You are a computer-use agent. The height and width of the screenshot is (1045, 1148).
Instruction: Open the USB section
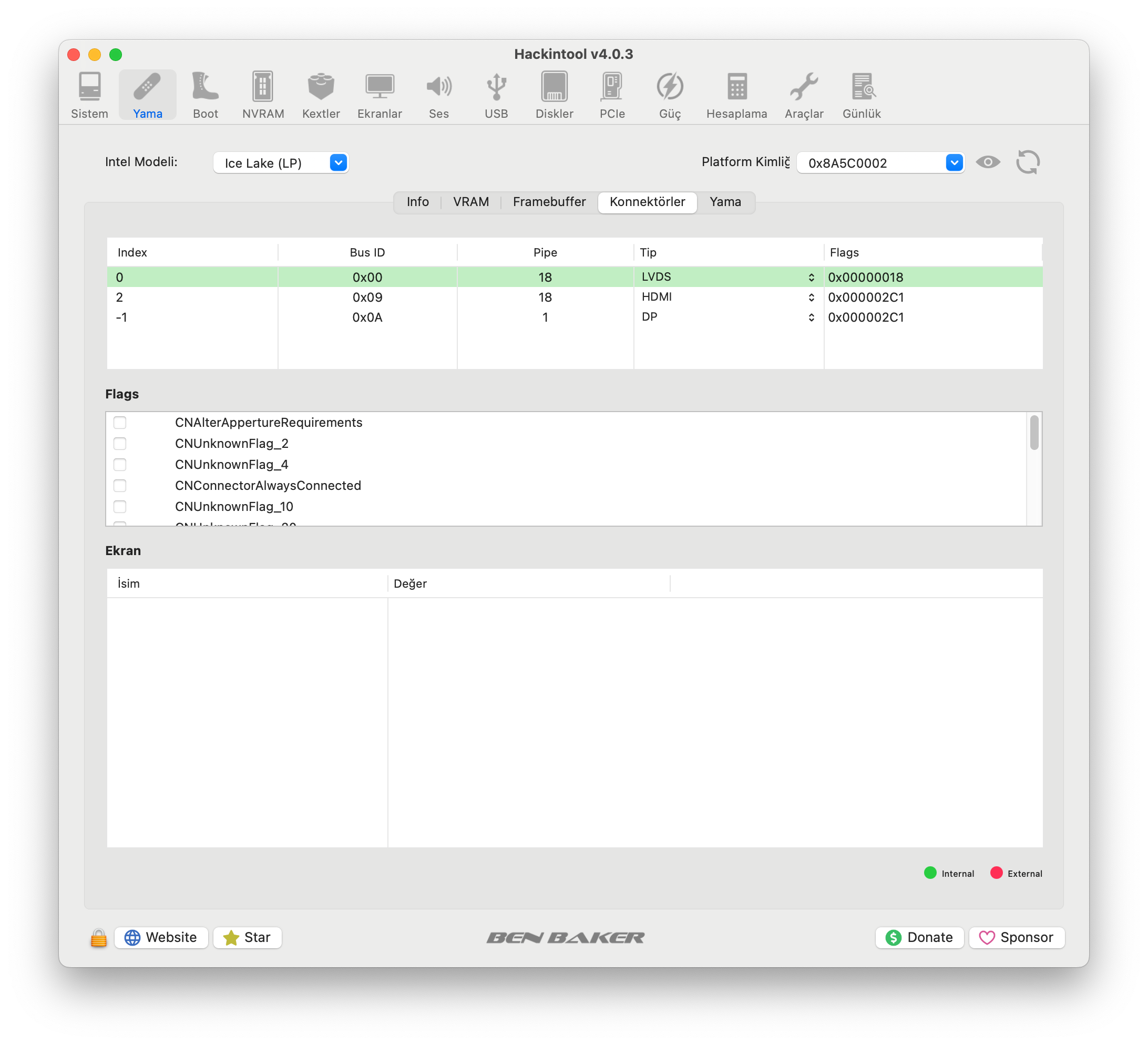coord(497,95)
